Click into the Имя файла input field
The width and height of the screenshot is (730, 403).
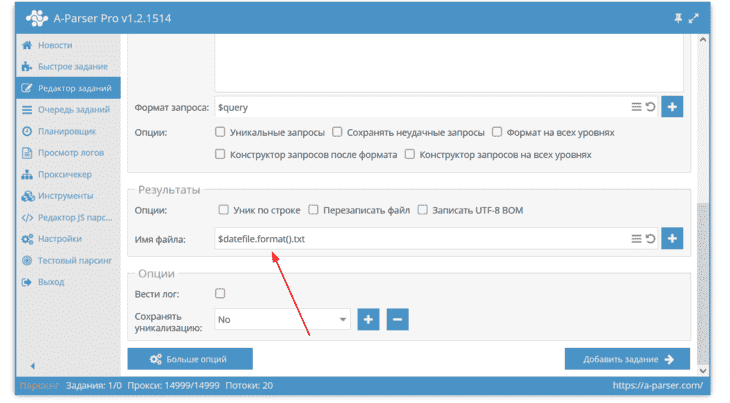coord(421,239)
